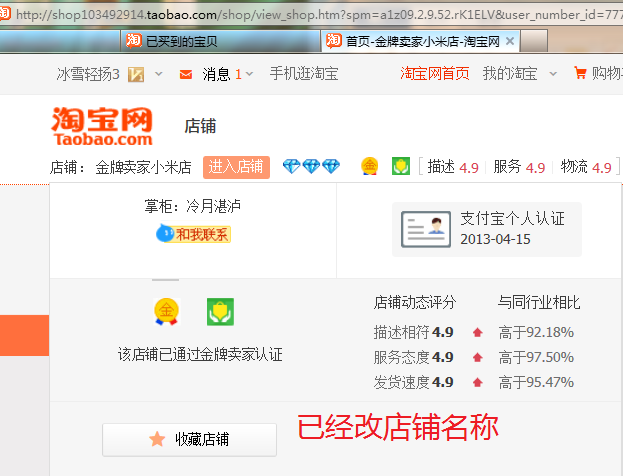
Task: Click the 高于97.50% value
Action: [x=536, y=358]
